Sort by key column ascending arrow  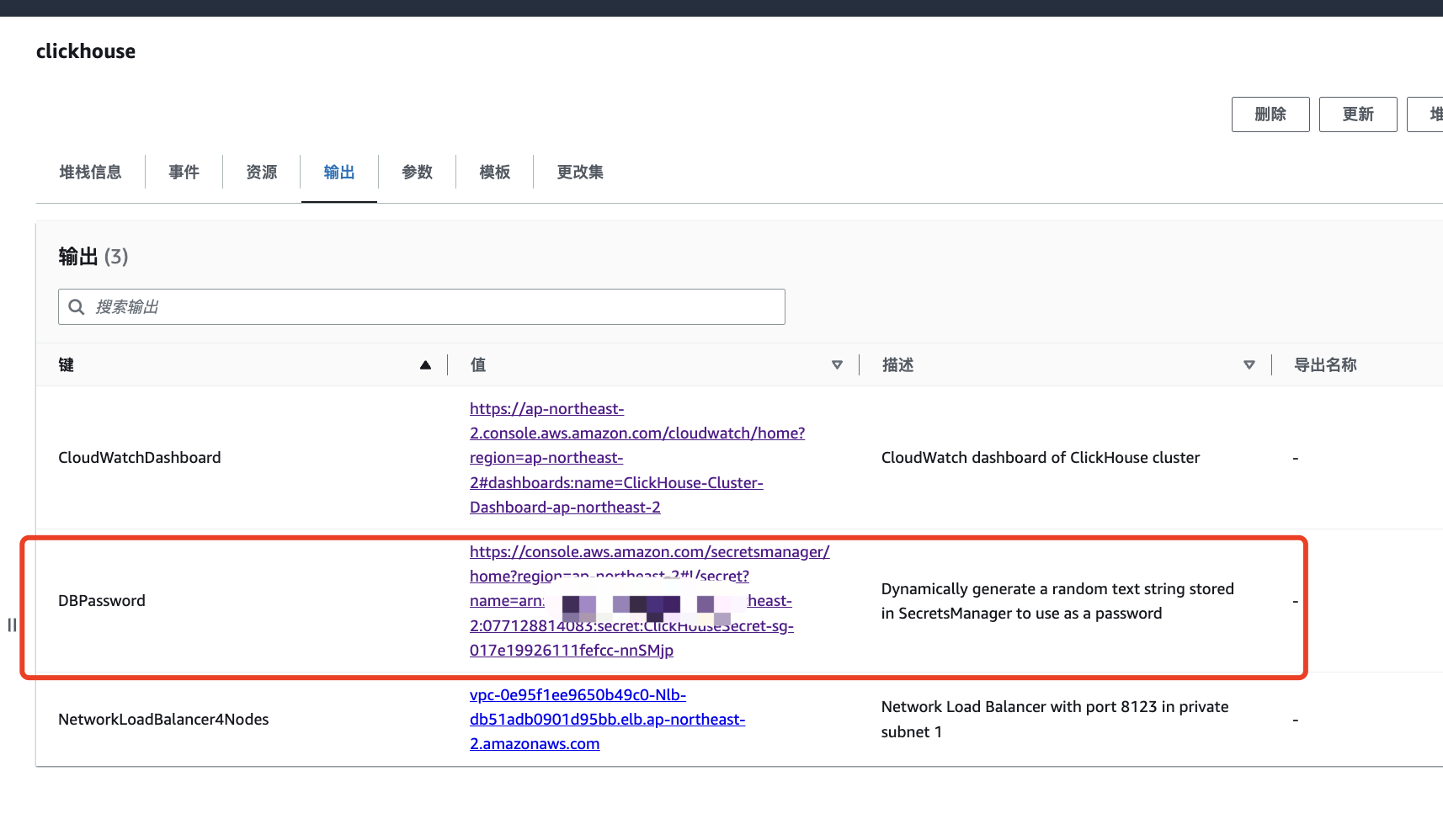[425, 365]
